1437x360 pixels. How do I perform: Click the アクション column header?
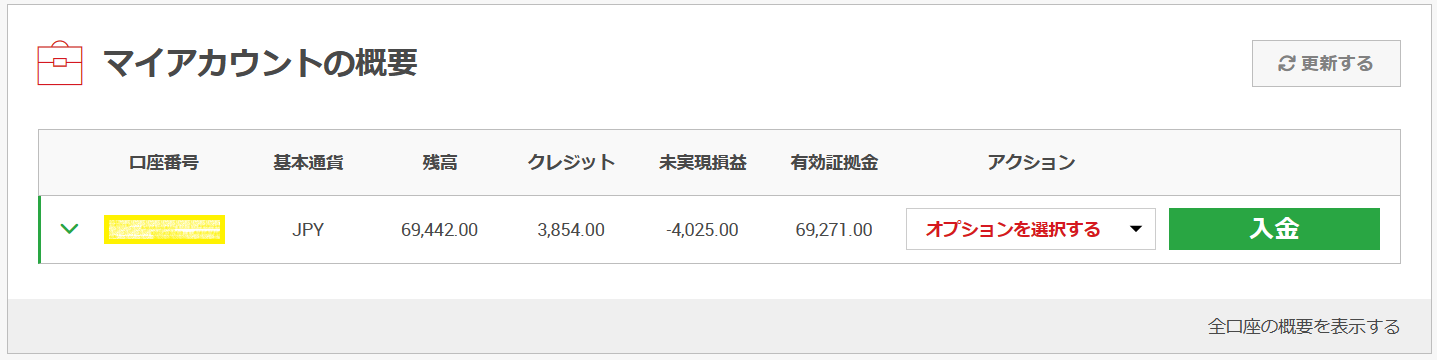click(x=1030, y=162)
